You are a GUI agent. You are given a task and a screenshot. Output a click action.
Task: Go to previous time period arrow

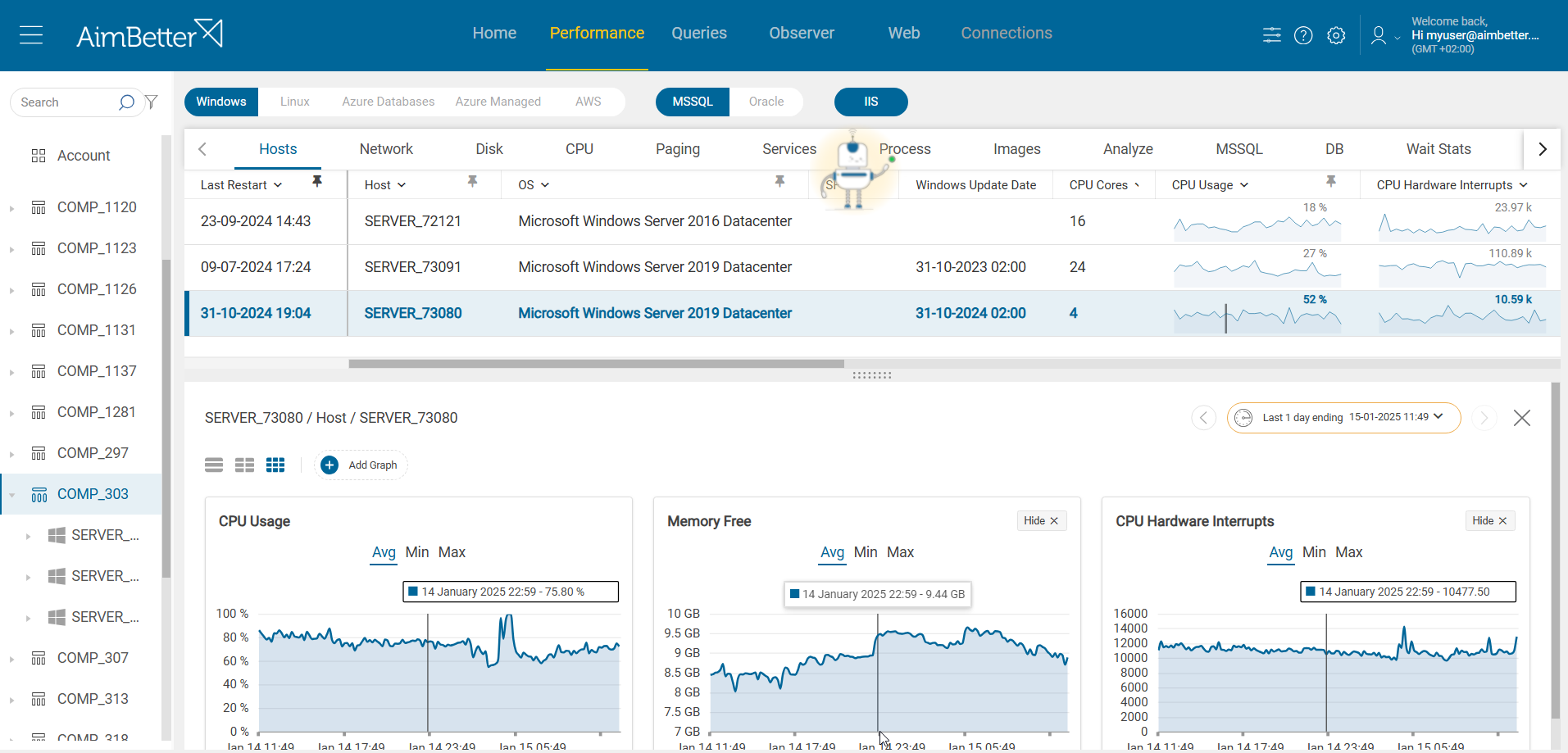[1203, 418]
